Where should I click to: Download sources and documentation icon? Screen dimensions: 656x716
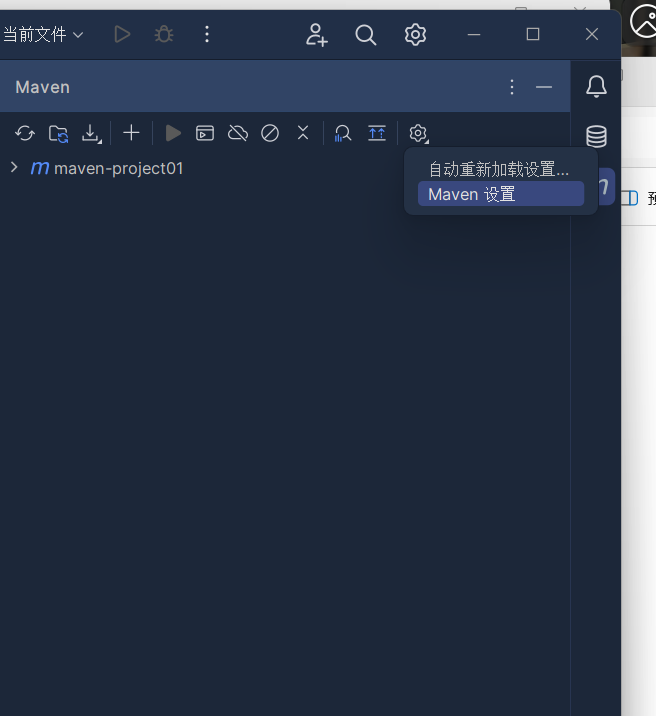91,133
